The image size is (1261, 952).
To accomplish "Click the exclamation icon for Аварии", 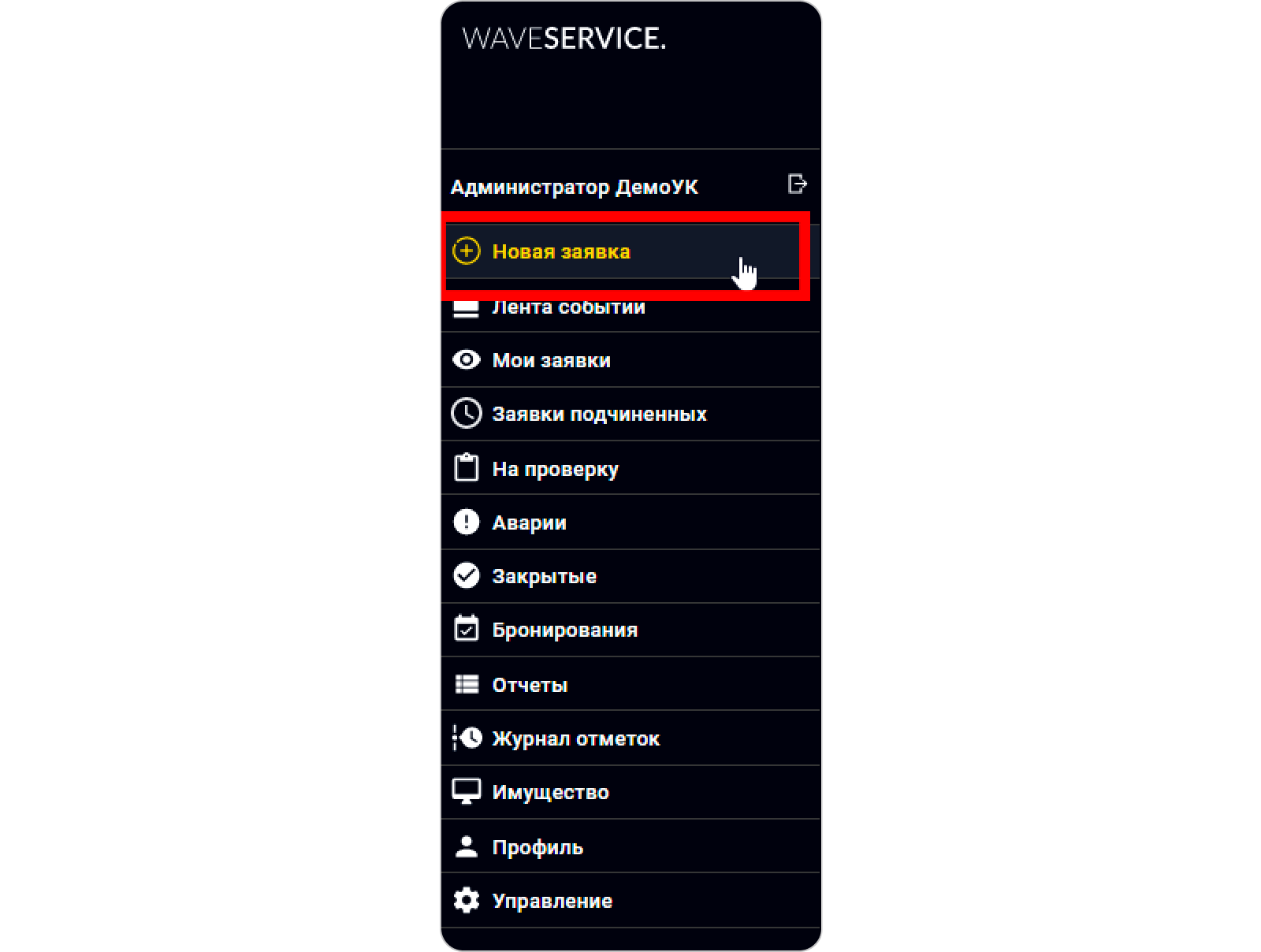I will click(x=466, y=522).
